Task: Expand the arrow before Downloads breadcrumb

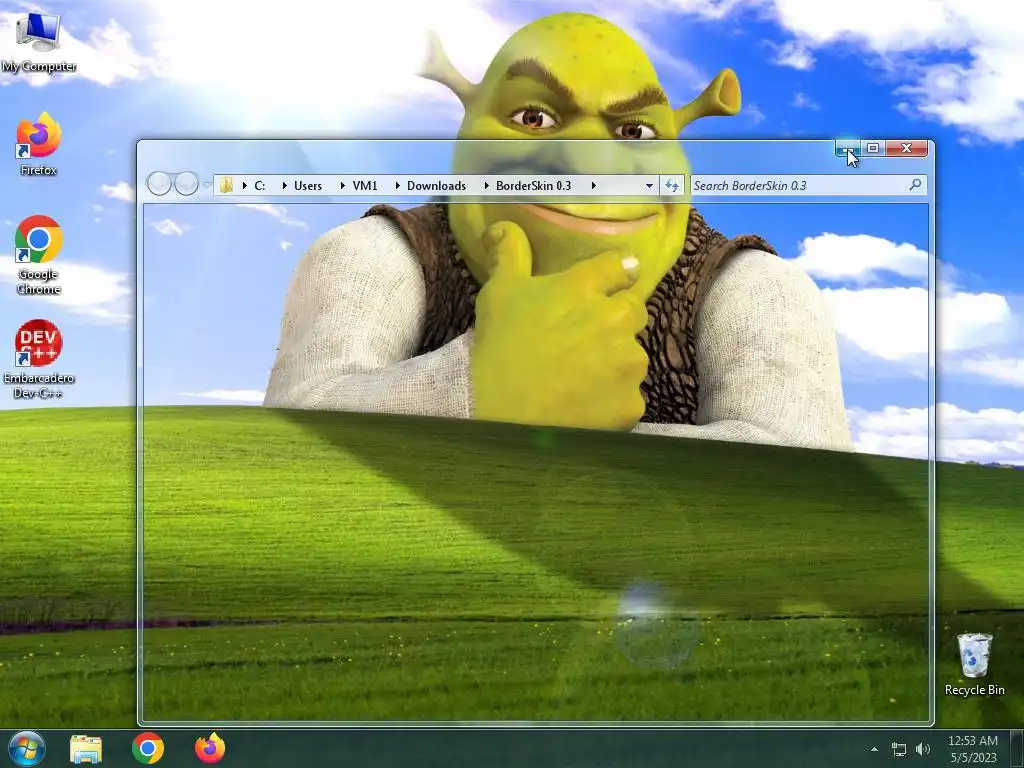Action: [x=397, y=185]
